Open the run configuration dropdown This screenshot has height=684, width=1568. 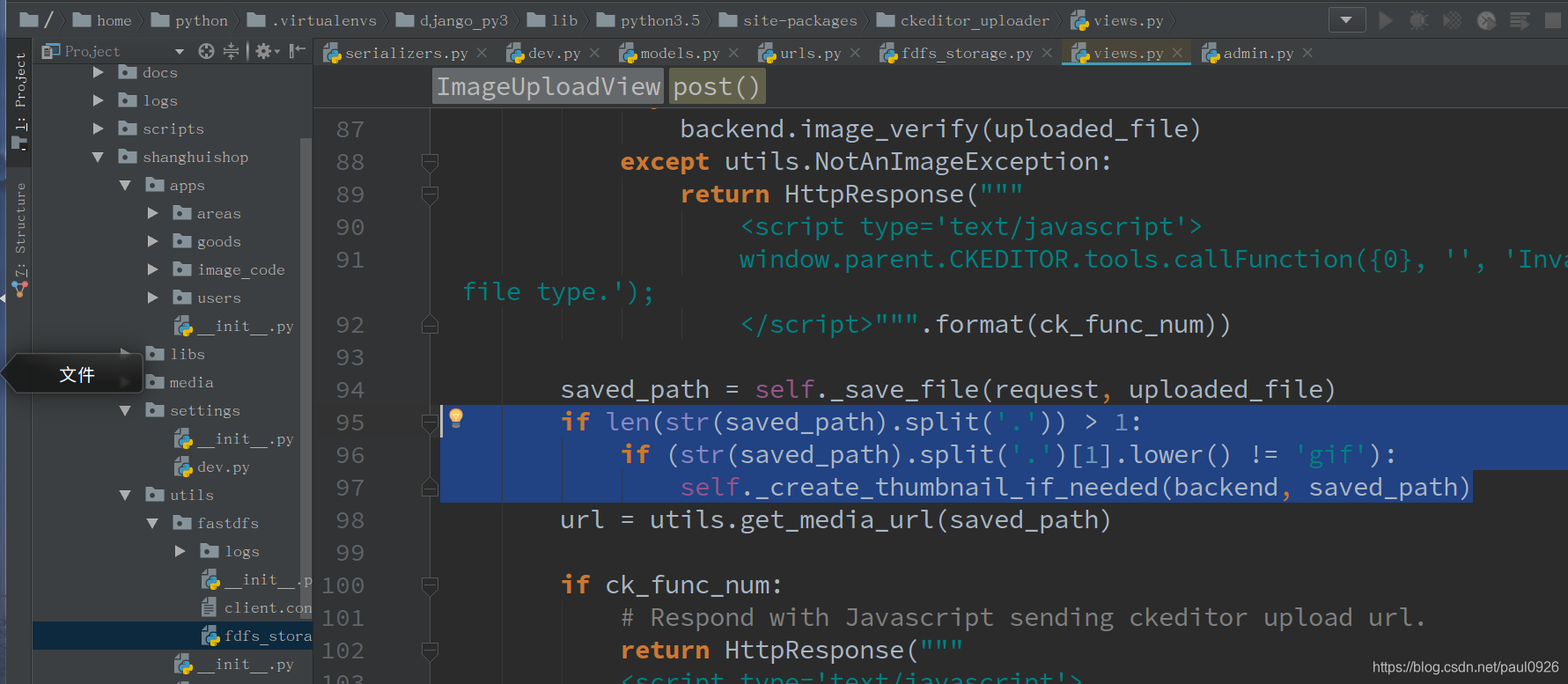tap(1347, 20)
